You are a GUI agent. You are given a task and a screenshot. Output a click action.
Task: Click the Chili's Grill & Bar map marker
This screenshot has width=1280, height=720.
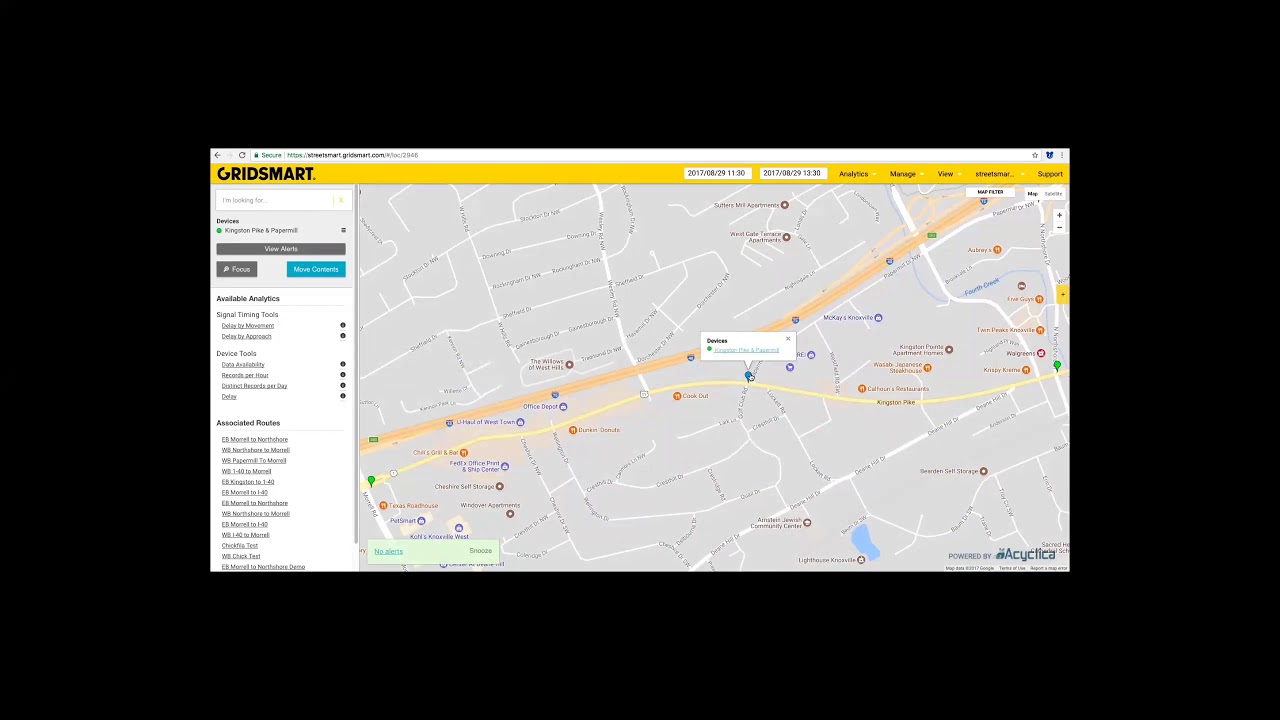click(x=463, y=453)
